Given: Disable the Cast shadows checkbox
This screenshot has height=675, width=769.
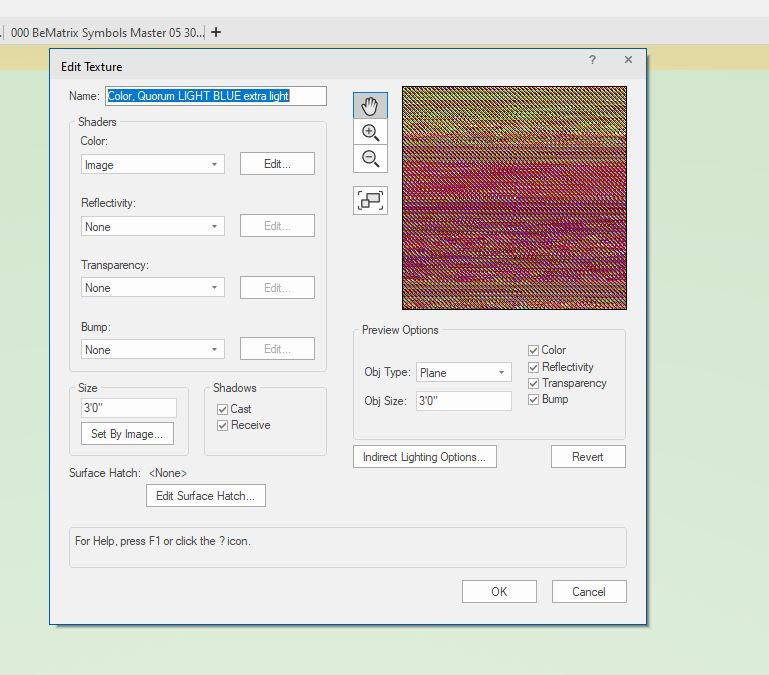Looking at the screenshot, I should [x=223, y=409].
